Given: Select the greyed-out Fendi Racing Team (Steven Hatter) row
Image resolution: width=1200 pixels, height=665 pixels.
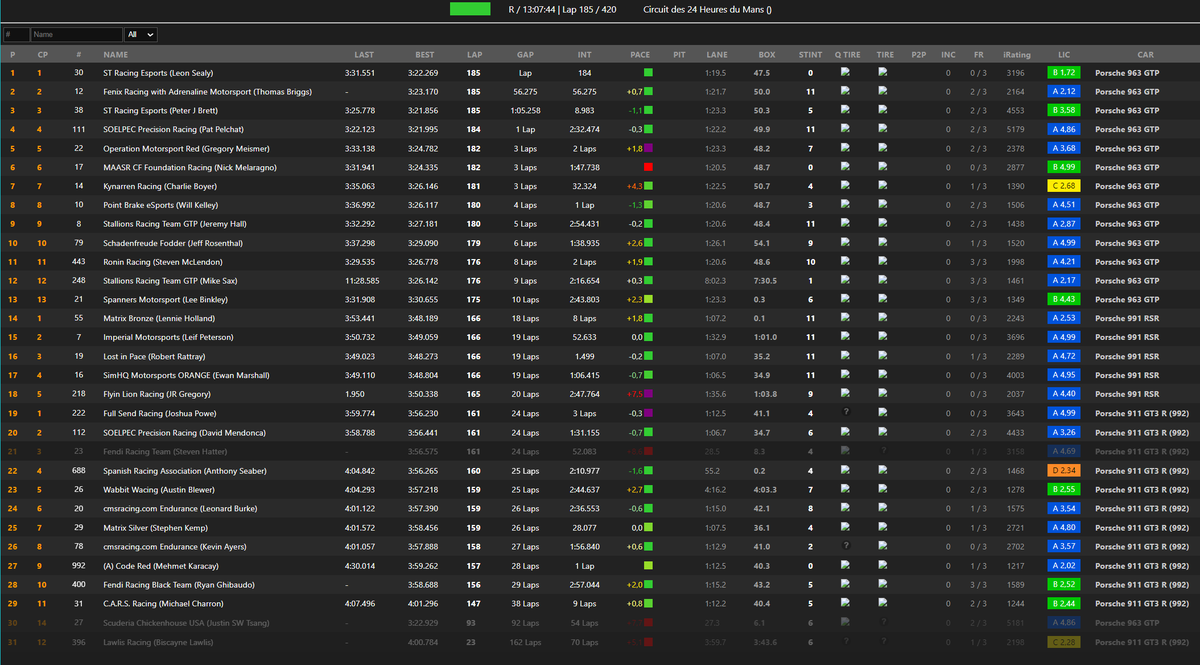Looking at the screenshot, I should coord(600,452).
